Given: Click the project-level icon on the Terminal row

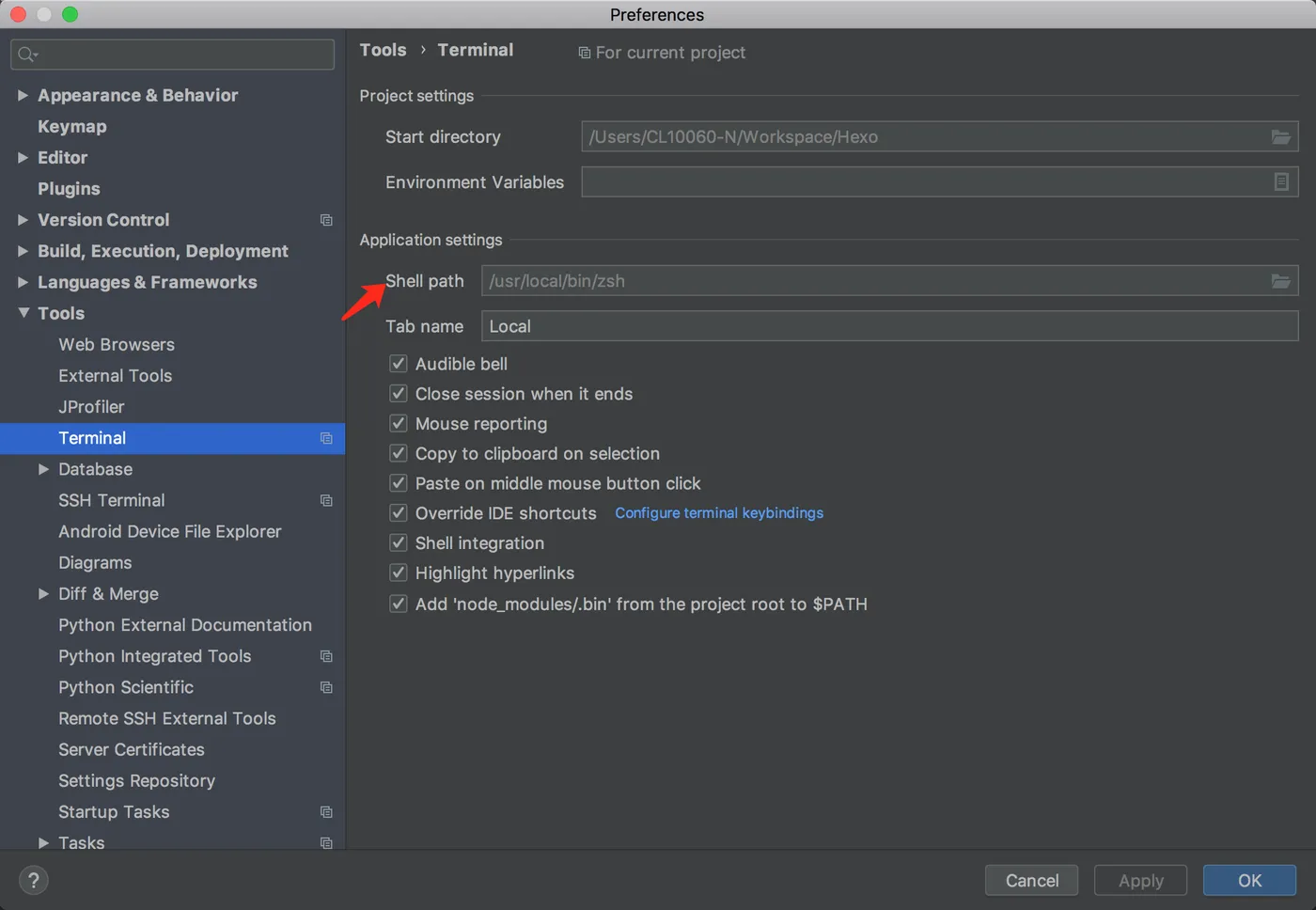Looking at the screenshot, I should pos(326,438).
